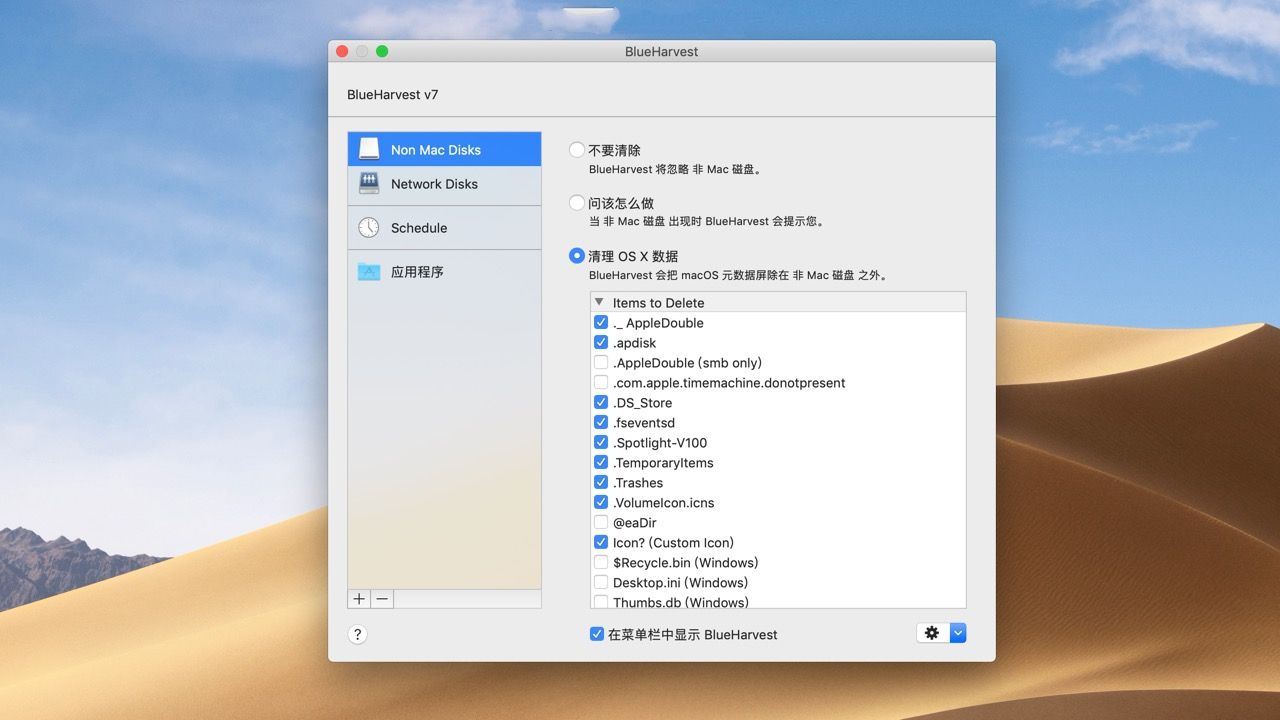Enable Desktop.ini (Windows) checkbox
Image resolution: width=1280 pixels, height=720 pixels.
tap(601, 583)
